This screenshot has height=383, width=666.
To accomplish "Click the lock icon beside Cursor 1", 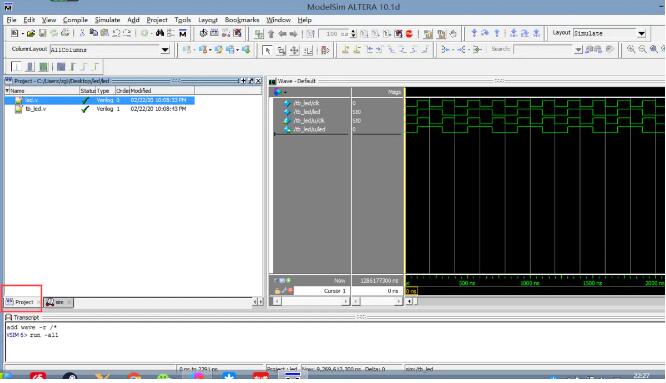I will [277, 291].
